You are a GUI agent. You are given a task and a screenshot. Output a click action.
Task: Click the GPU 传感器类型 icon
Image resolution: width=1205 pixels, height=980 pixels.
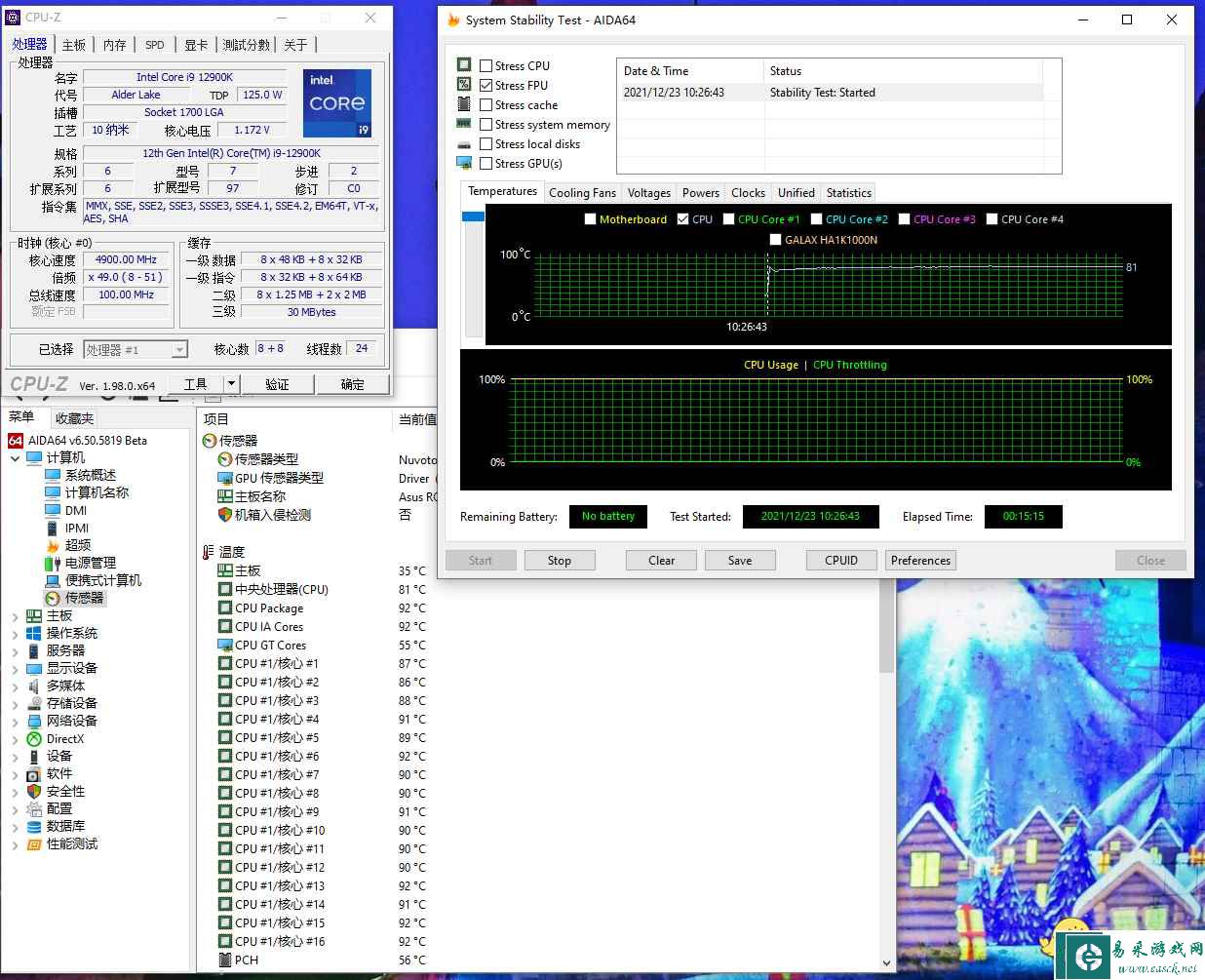[224, 478]
